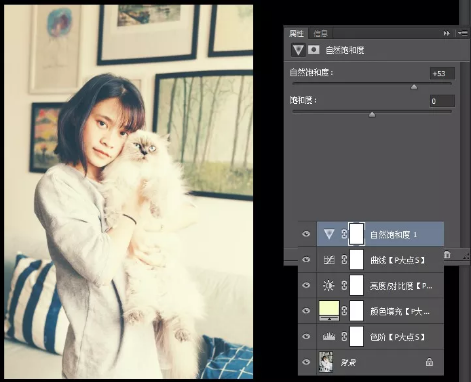The height and width of the screenshot is (382, 471).
Task: Hide the 曲线 layer
Action: (x=306, y=259)
